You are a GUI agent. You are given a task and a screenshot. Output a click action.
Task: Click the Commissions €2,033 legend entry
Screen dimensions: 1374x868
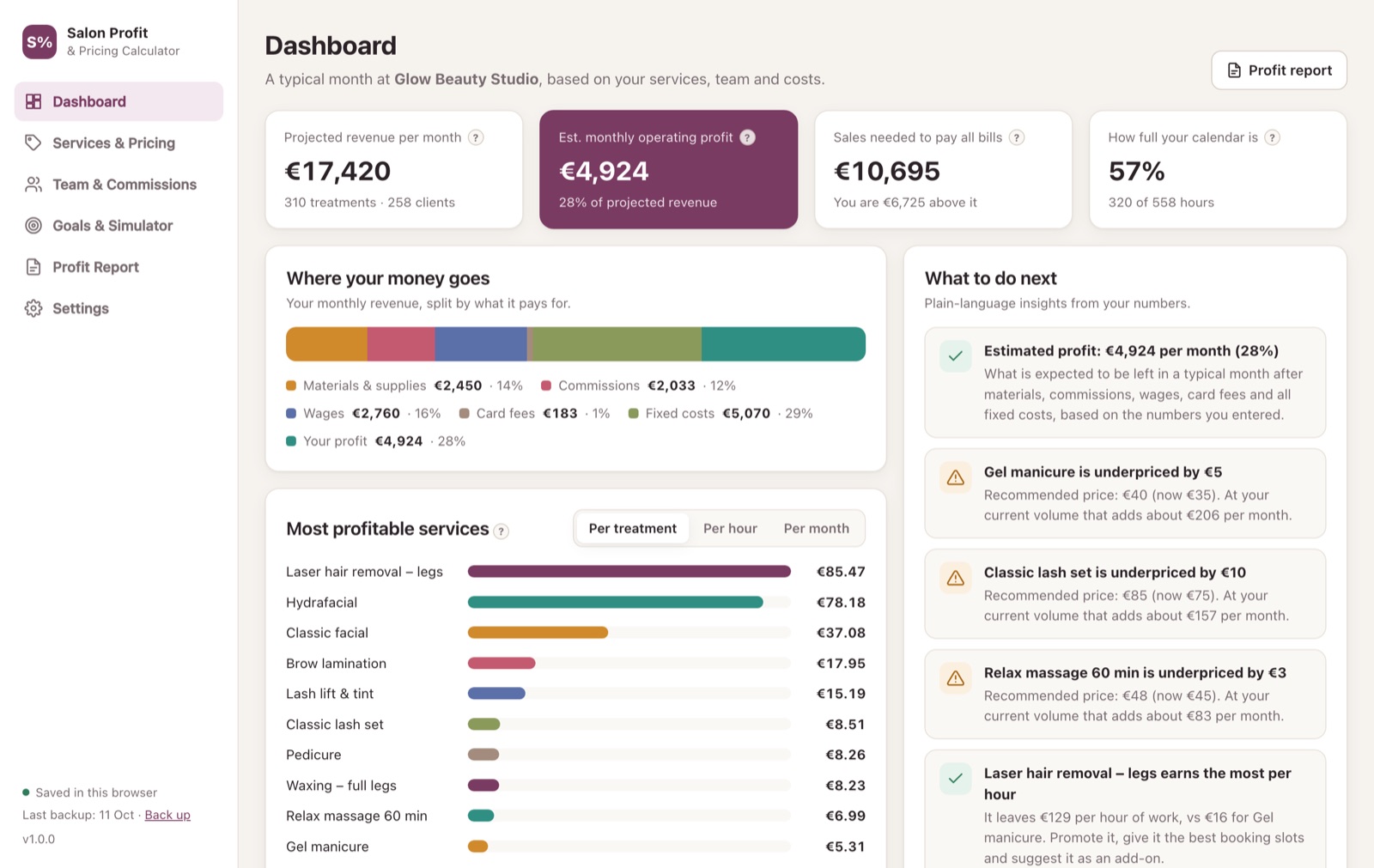coord(638,385)
